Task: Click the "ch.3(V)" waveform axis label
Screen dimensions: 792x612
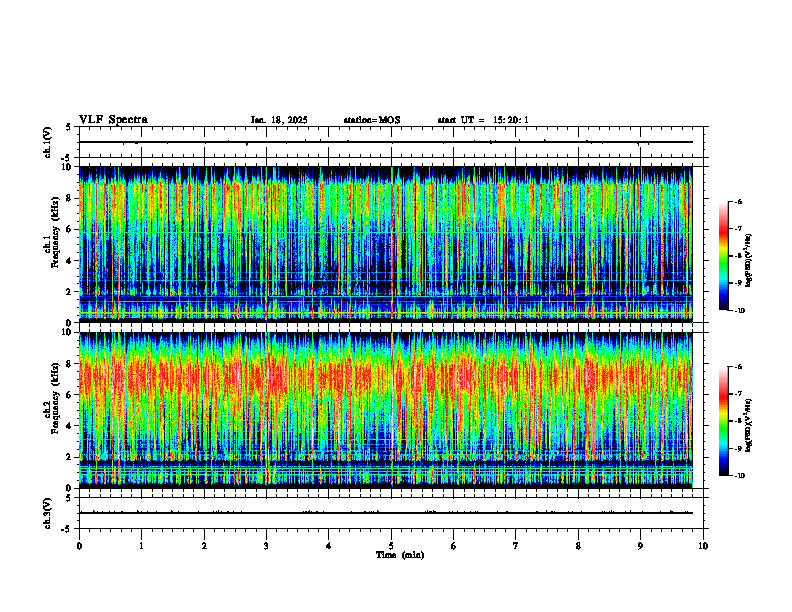Action: click(48, 513)
